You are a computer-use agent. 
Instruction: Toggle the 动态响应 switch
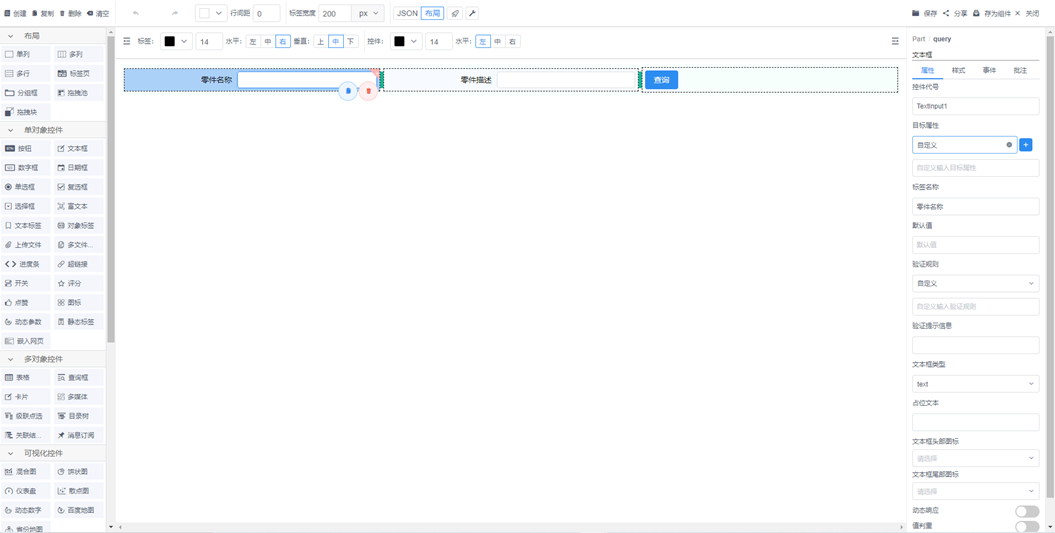pyautogui.click(x=1027, y=511)
